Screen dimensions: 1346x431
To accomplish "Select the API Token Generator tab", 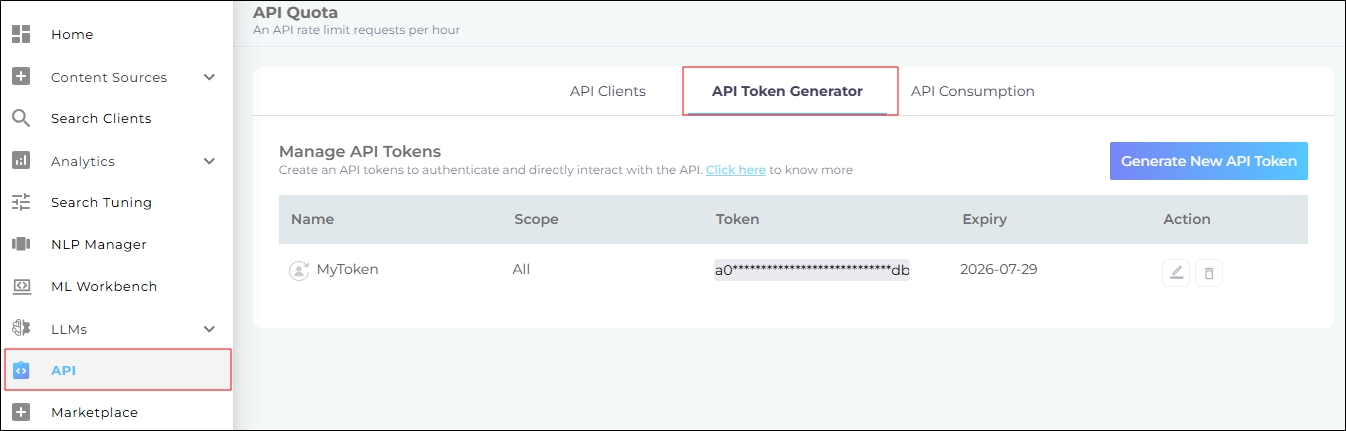I will pos(787,91).
